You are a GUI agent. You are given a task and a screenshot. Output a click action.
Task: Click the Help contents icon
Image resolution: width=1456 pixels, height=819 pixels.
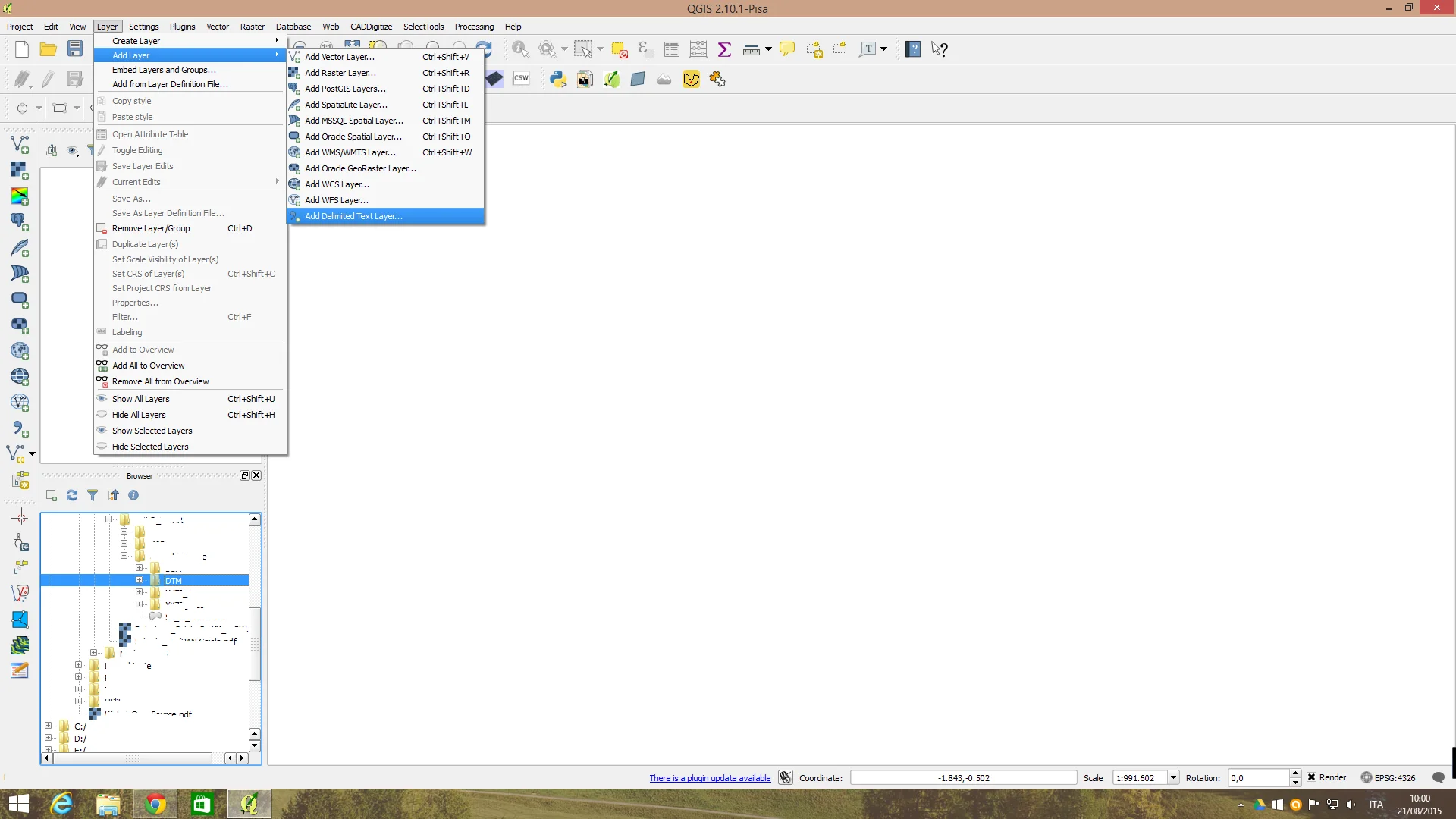point(913,49)
